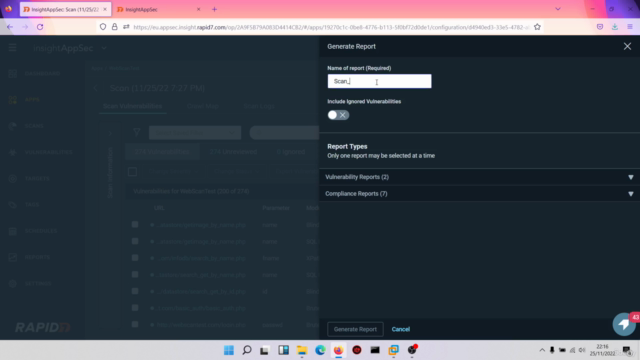Close the Generate Report panel
Image resolution: width=640 pixels, height=360 pixels.
pos(627,46)
